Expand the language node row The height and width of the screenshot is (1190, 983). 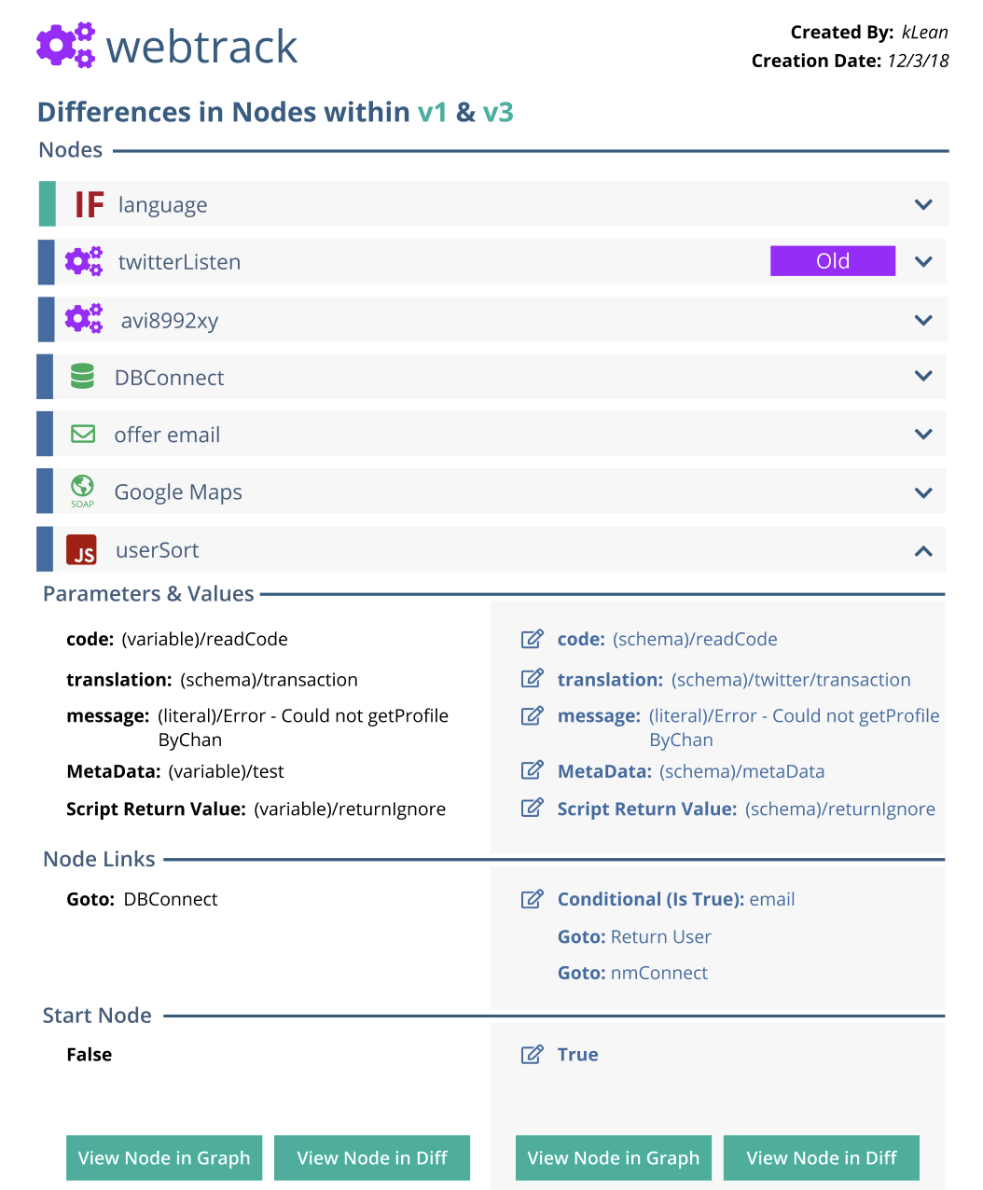[923, 205]
